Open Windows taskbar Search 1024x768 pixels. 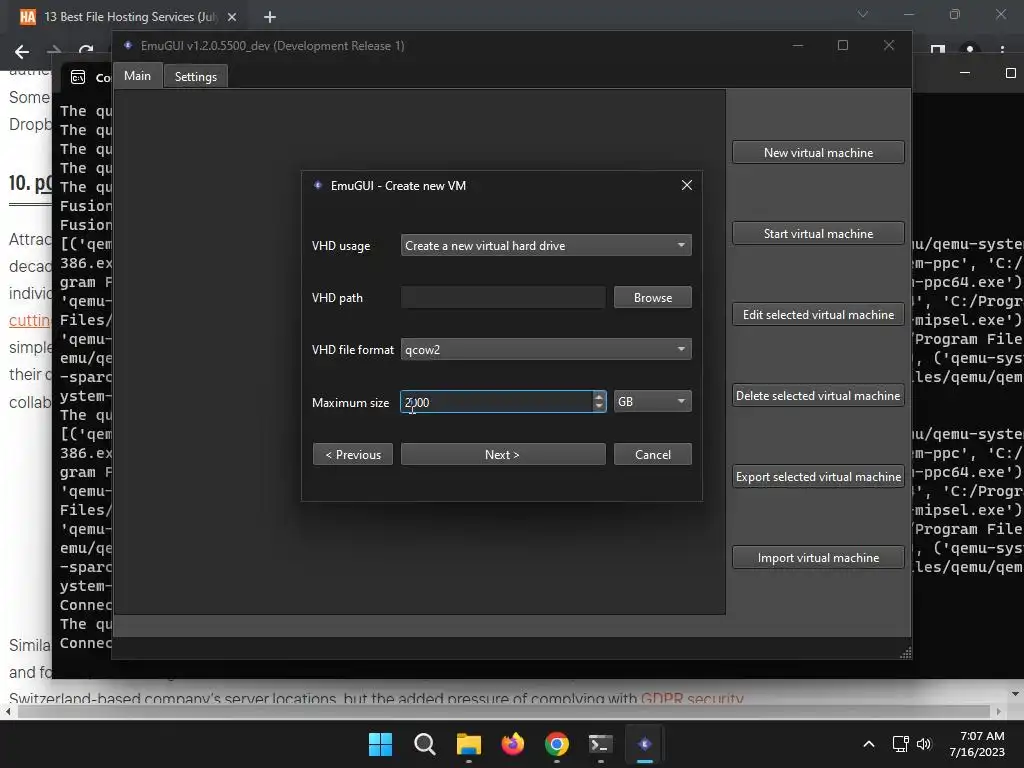click(x=424, y=744)
